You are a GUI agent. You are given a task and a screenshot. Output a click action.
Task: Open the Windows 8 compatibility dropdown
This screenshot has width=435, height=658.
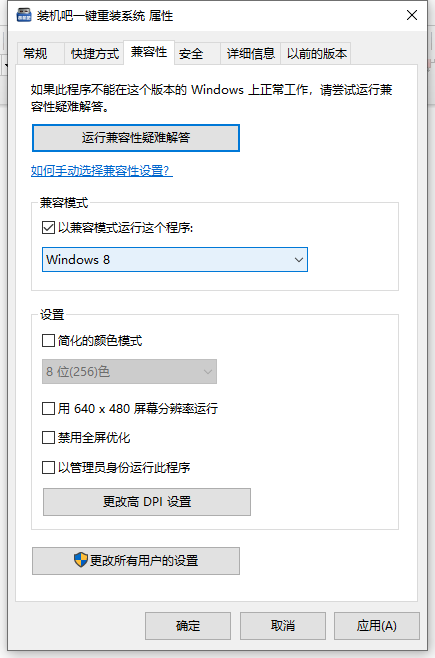click(x=175, y=259)
